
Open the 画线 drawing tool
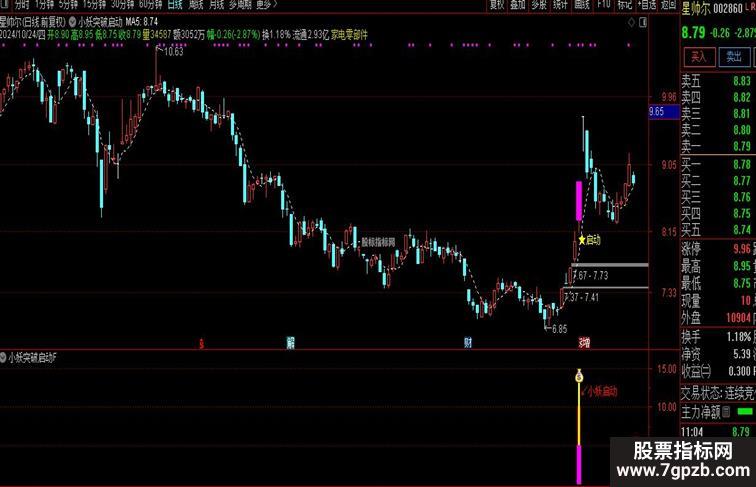tap(582, 5)
